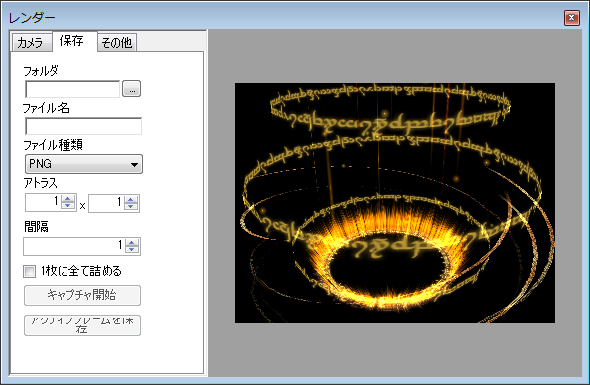The width and height of the screenshot is (590, 385).
Task: Increase the first アトラス value with up arrow
Action: pos(68,199)
